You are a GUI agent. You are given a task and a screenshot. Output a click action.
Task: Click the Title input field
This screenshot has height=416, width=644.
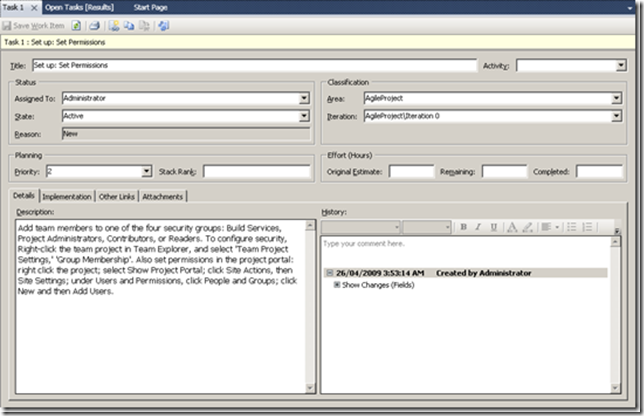[254, 65]
